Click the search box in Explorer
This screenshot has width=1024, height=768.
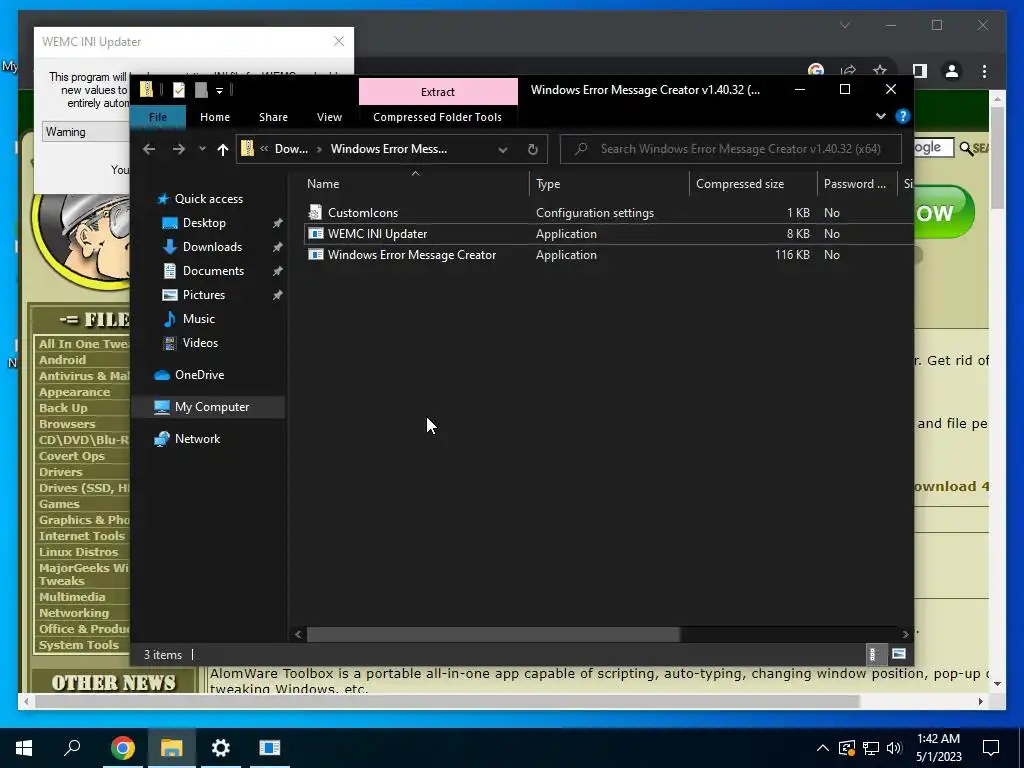click(x=731, y=149)
